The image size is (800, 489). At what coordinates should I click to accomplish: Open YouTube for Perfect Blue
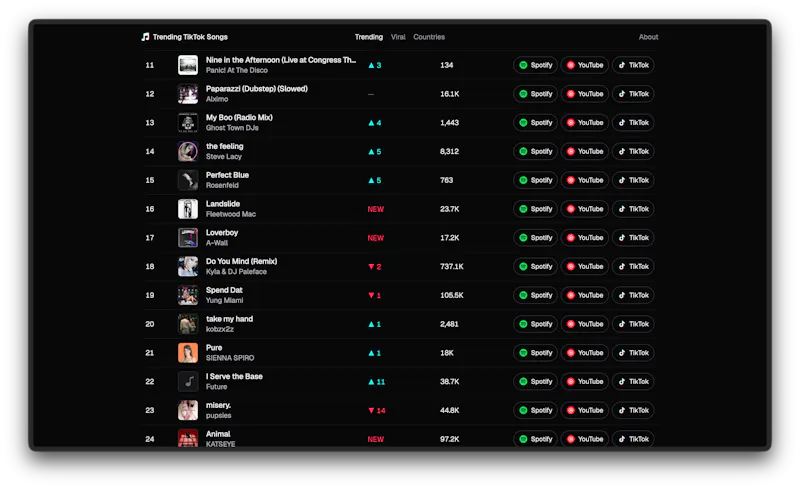pyautogui.click(x=585, y=180)
